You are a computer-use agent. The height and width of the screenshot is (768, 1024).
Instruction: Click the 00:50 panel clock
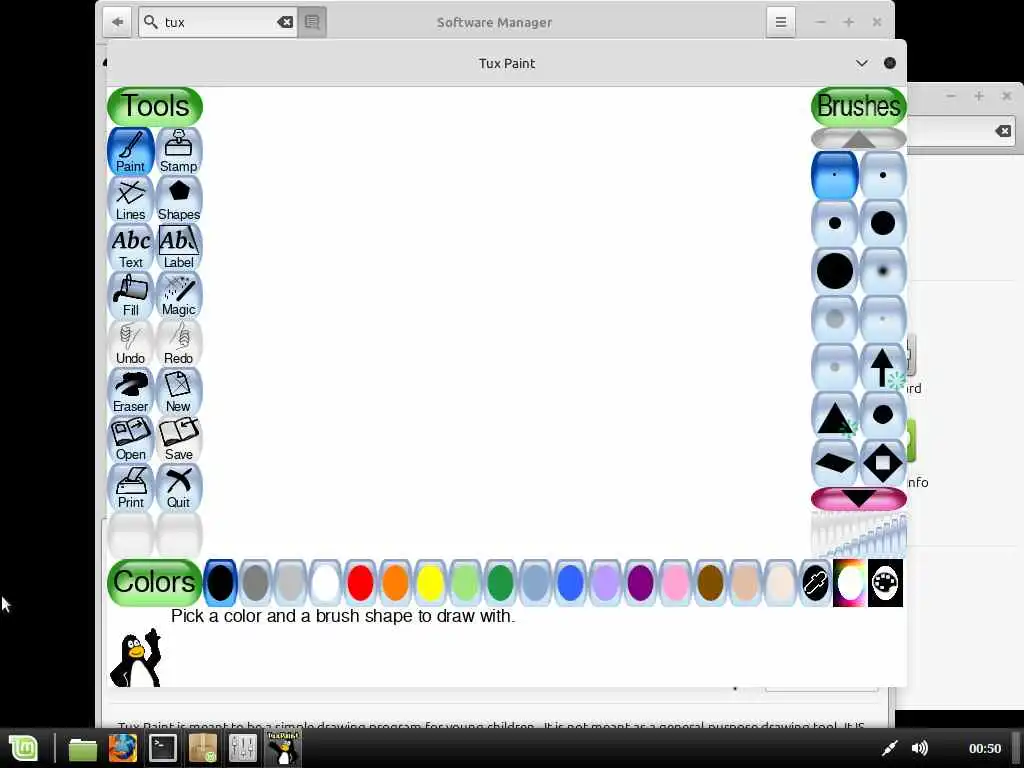click(985, 748)
